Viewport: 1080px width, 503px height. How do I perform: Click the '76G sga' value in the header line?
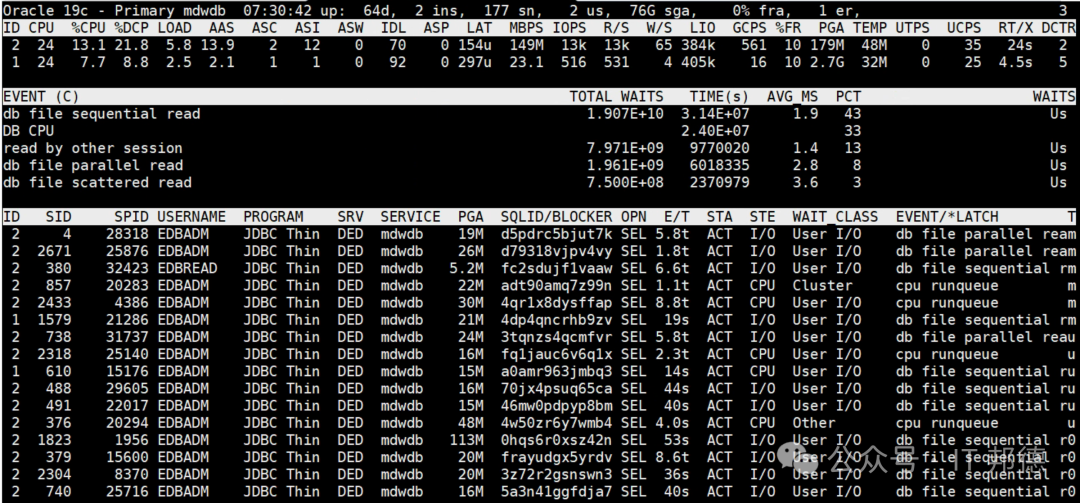(x=663, y=10)
